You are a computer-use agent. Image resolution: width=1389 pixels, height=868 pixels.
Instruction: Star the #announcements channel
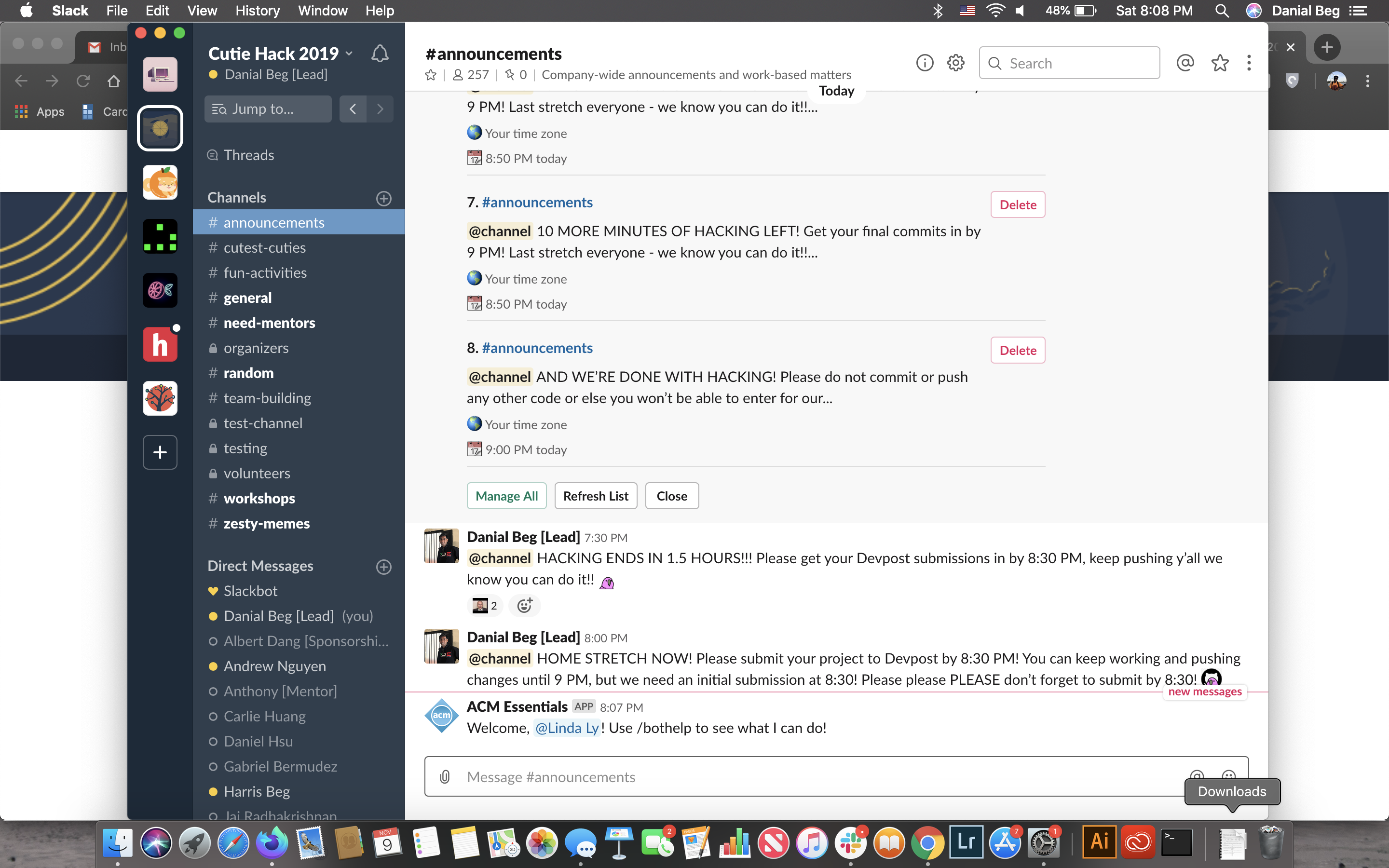click(x=431, y=75)
